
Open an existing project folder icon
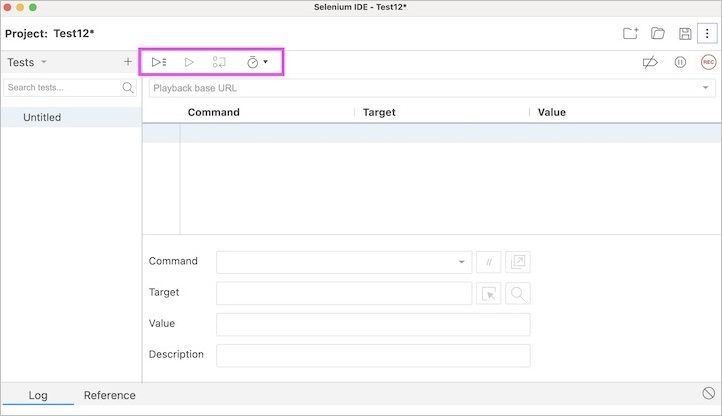click(x=658, y=33)
